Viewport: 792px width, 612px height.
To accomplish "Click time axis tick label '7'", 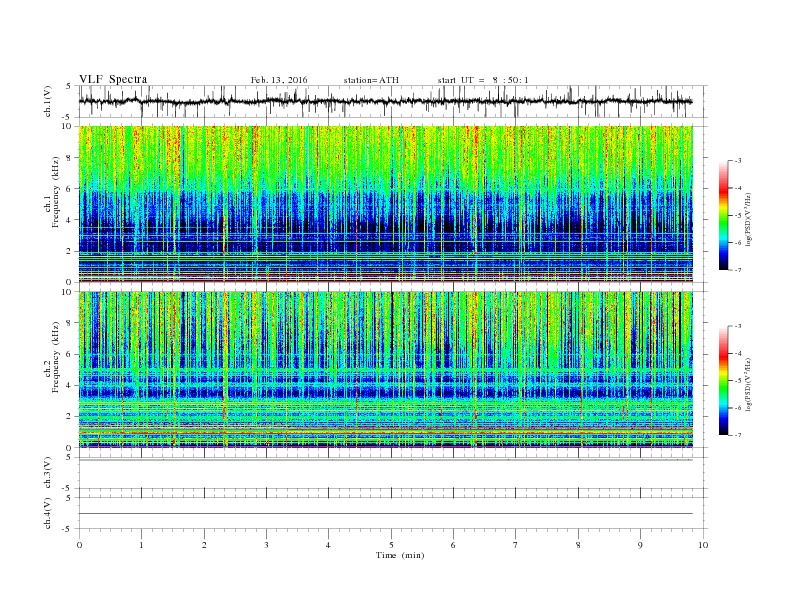I will (x=516, y=545).
